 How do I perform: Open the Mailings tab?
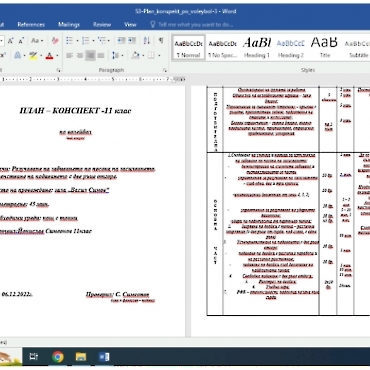[69, 24]
